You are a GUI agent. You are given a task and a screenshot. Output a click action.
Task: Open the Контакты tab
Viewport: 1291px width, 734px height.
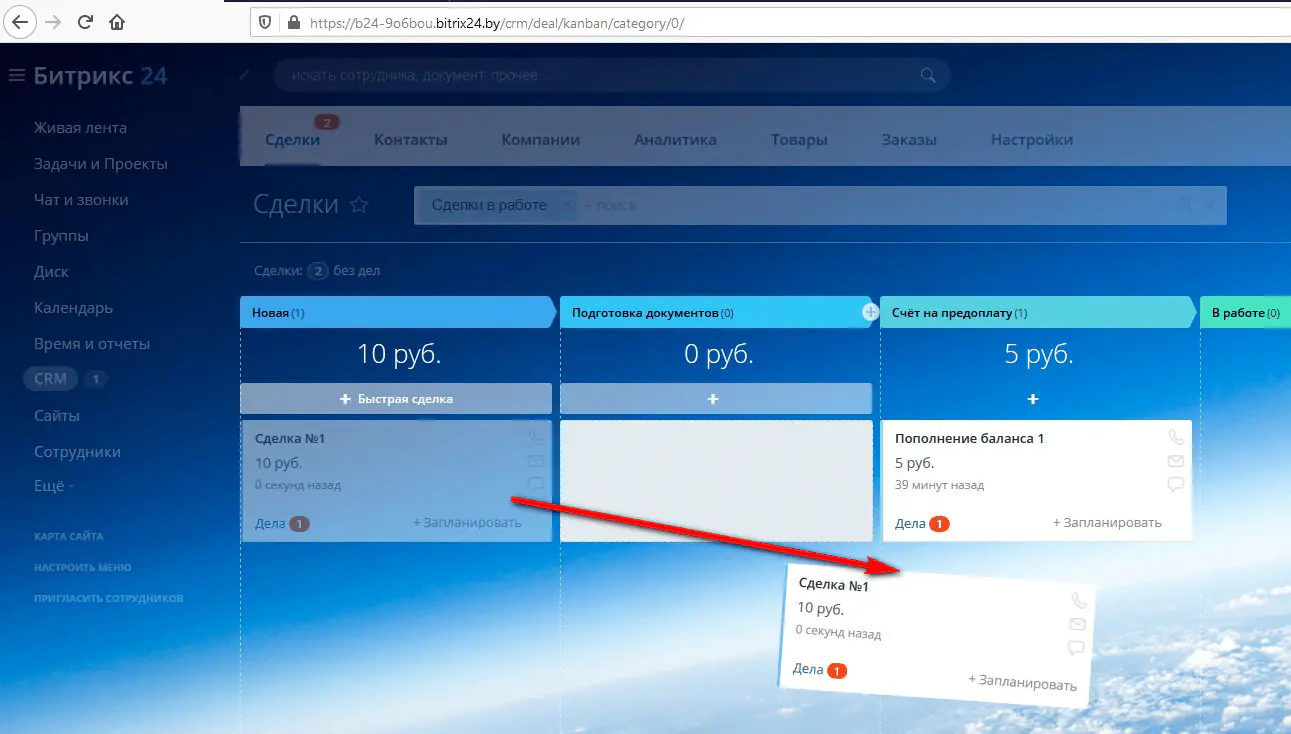tap(410, 140)
